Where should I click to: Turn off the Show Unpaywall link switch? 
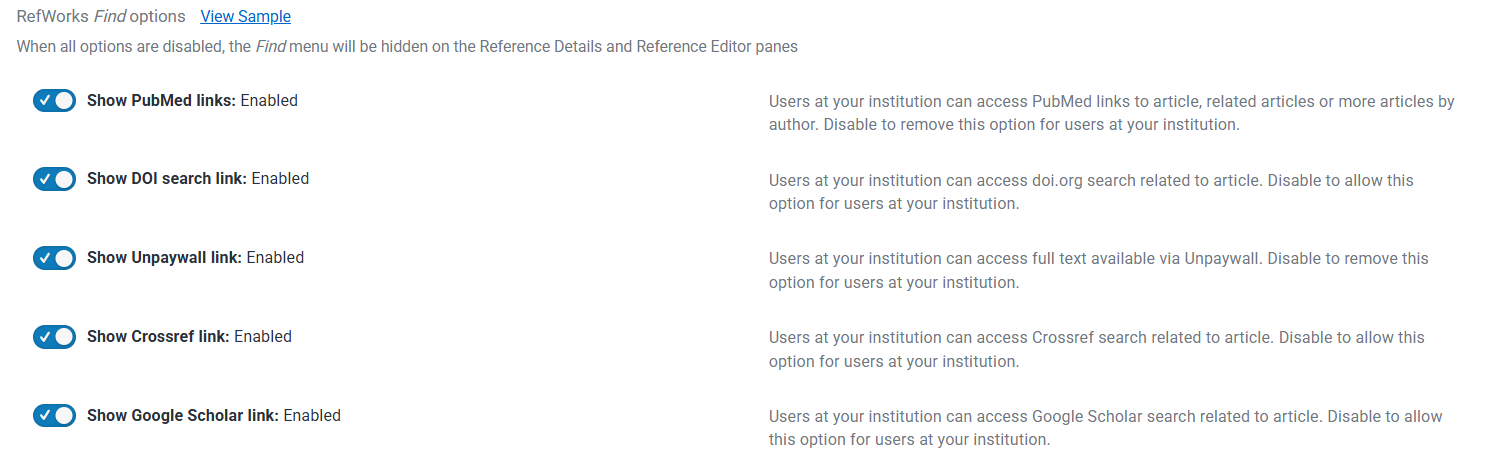[54, 257]
